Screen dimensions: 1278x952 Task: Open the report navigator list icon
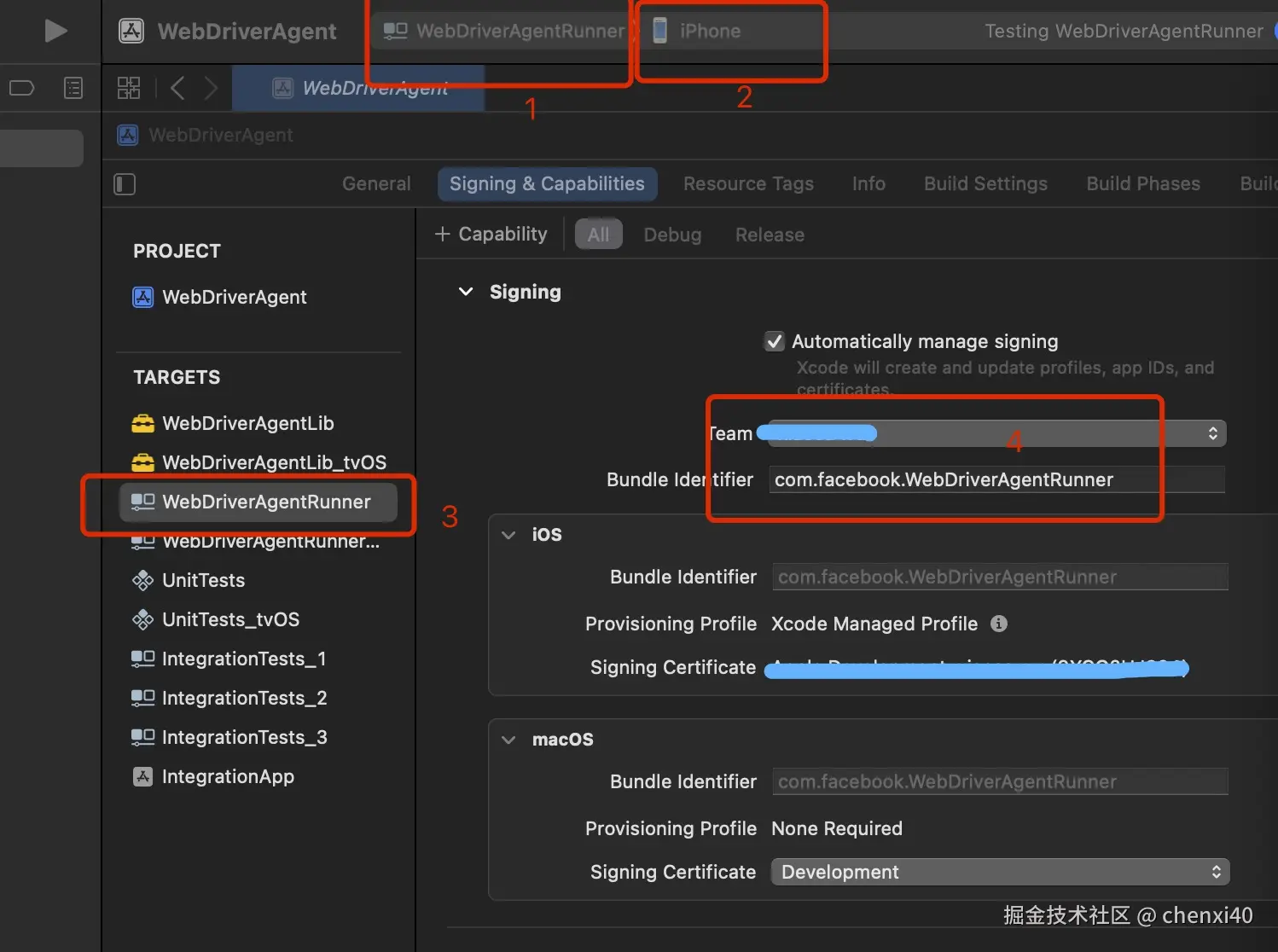(73, 88)
